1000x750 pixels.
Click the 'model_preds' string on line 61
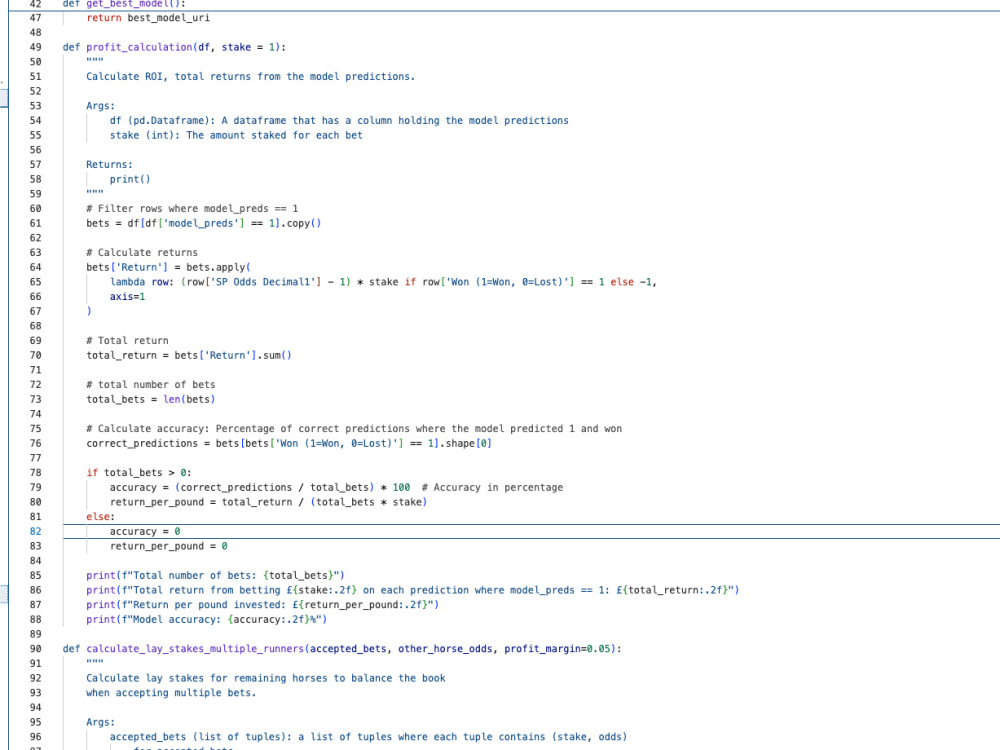(x=204, y=223)
